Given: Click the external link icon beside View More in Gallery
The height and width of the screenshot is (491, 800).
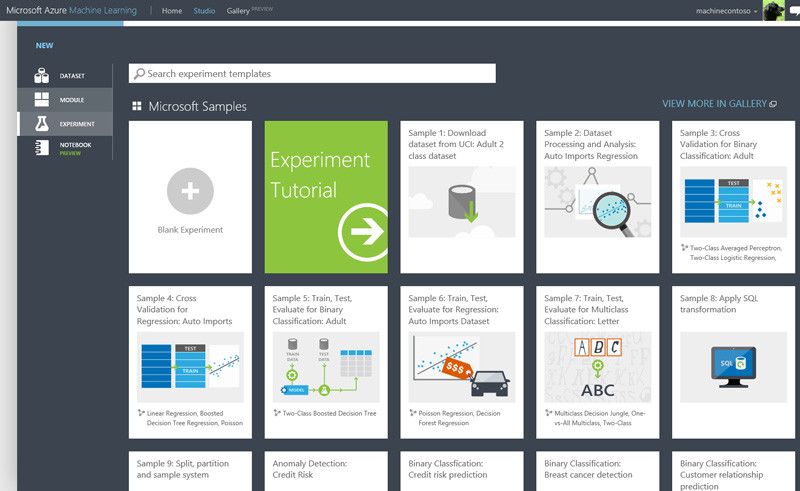Looking at the screenshot, I should [773, 104].
